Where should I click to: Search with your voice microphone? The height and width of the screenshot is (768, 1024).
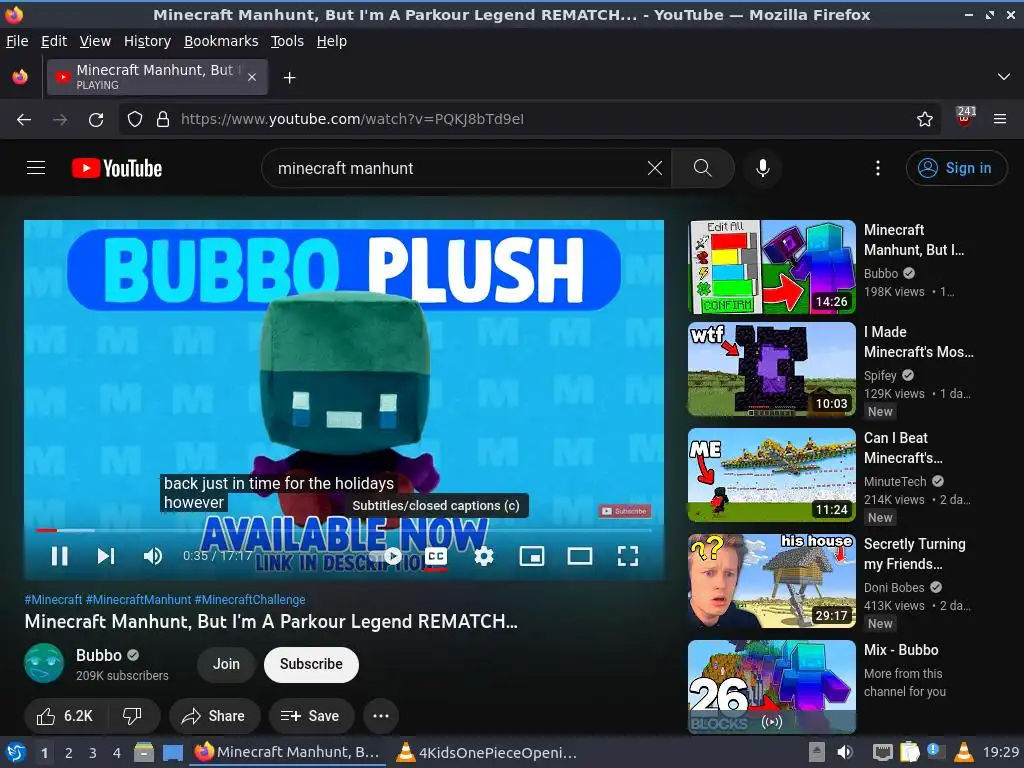pos(762,168)
